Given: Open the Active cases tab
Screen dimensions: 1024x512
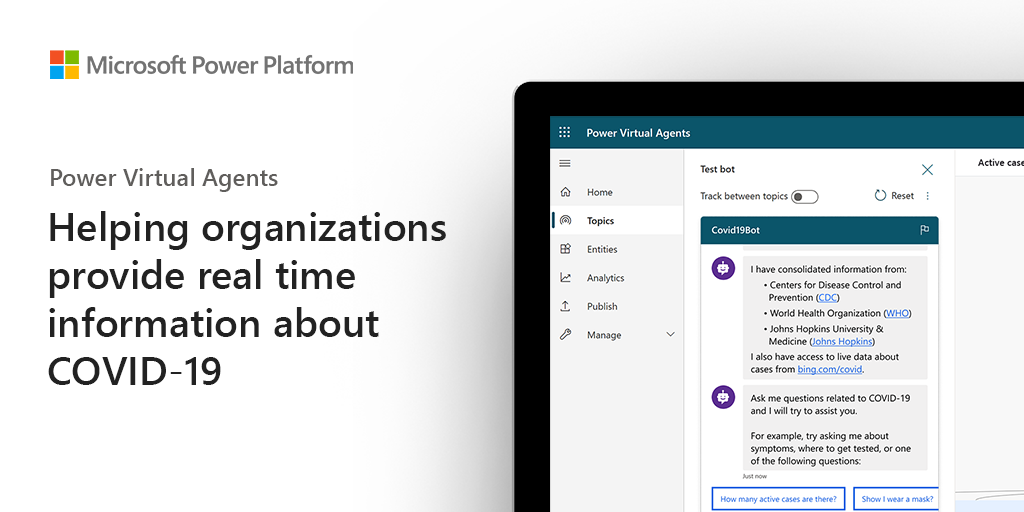Looking at the screenshot, I should [999, 163].
